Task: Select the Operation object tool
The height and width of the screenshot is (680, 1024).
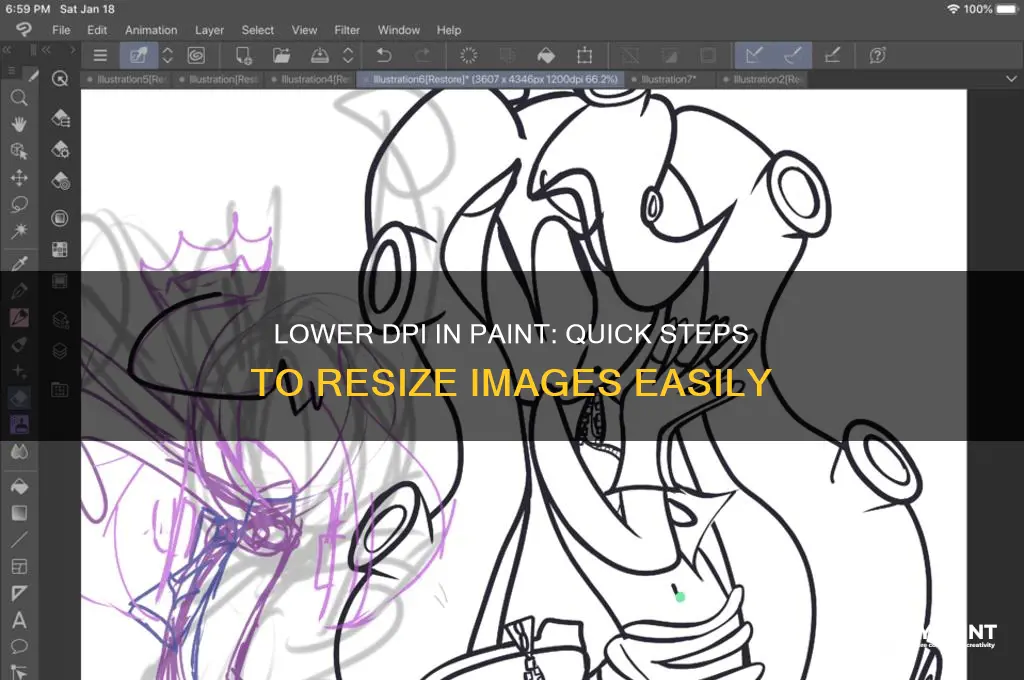Action: 19,151
